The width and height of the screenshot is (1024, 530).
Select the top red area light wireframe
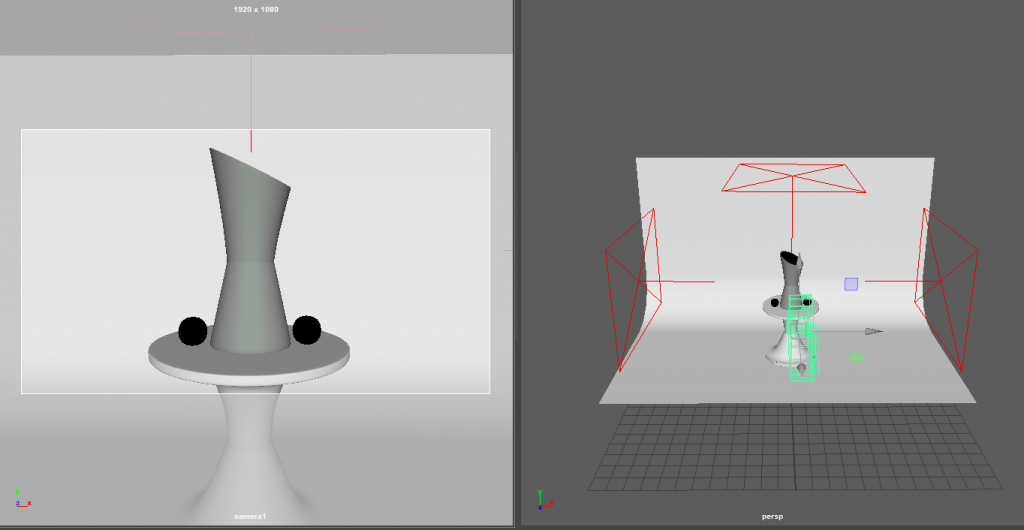coord(793,176)
